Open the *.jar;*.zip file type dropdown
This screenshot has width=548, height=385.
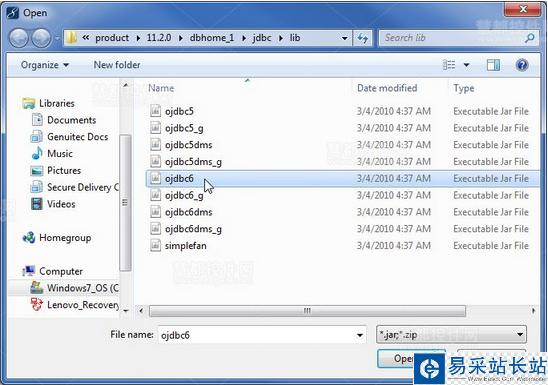tap(451, 335)
